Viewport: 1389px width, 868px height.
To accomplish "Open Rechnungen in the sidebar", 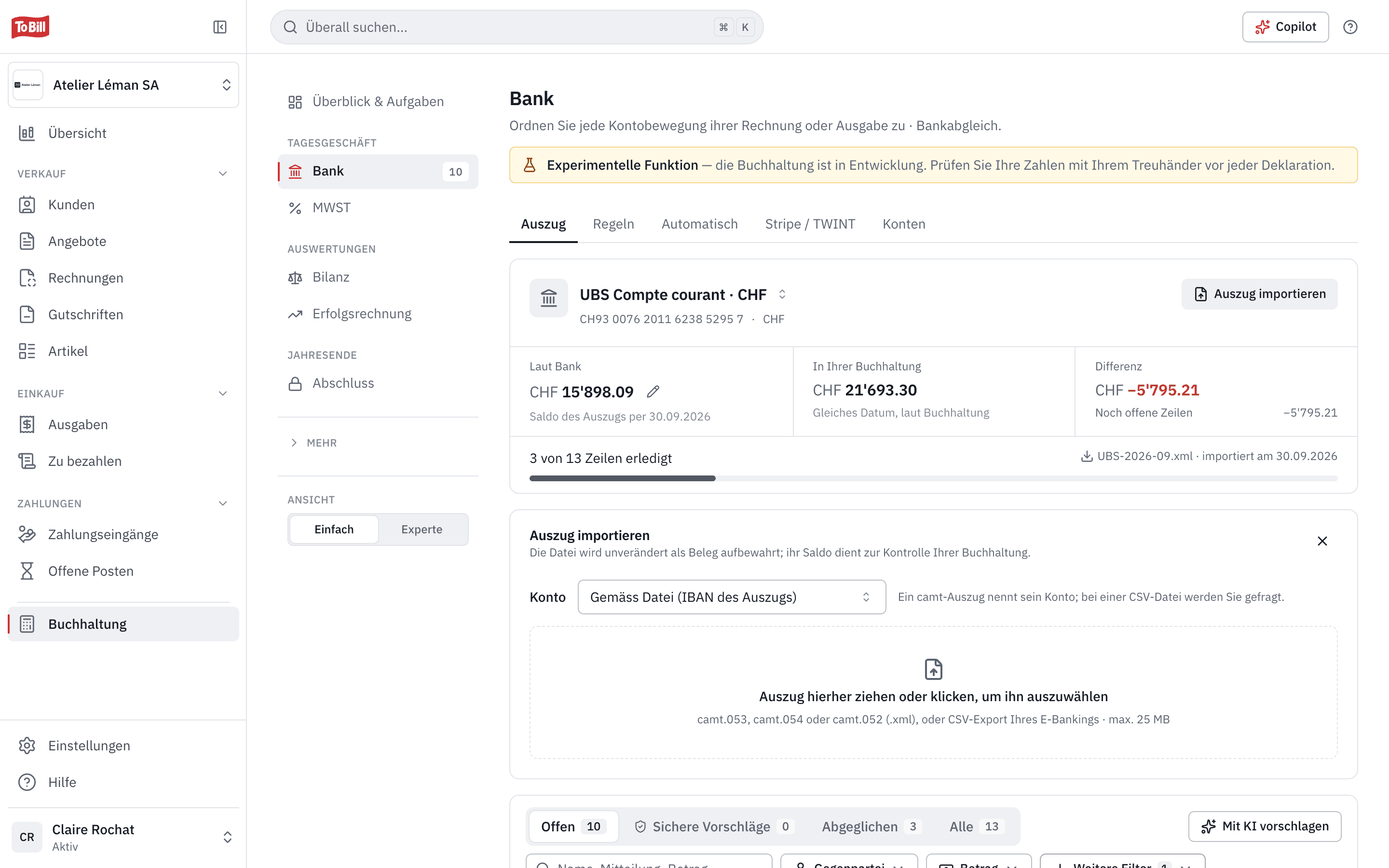I will point(123,278).
